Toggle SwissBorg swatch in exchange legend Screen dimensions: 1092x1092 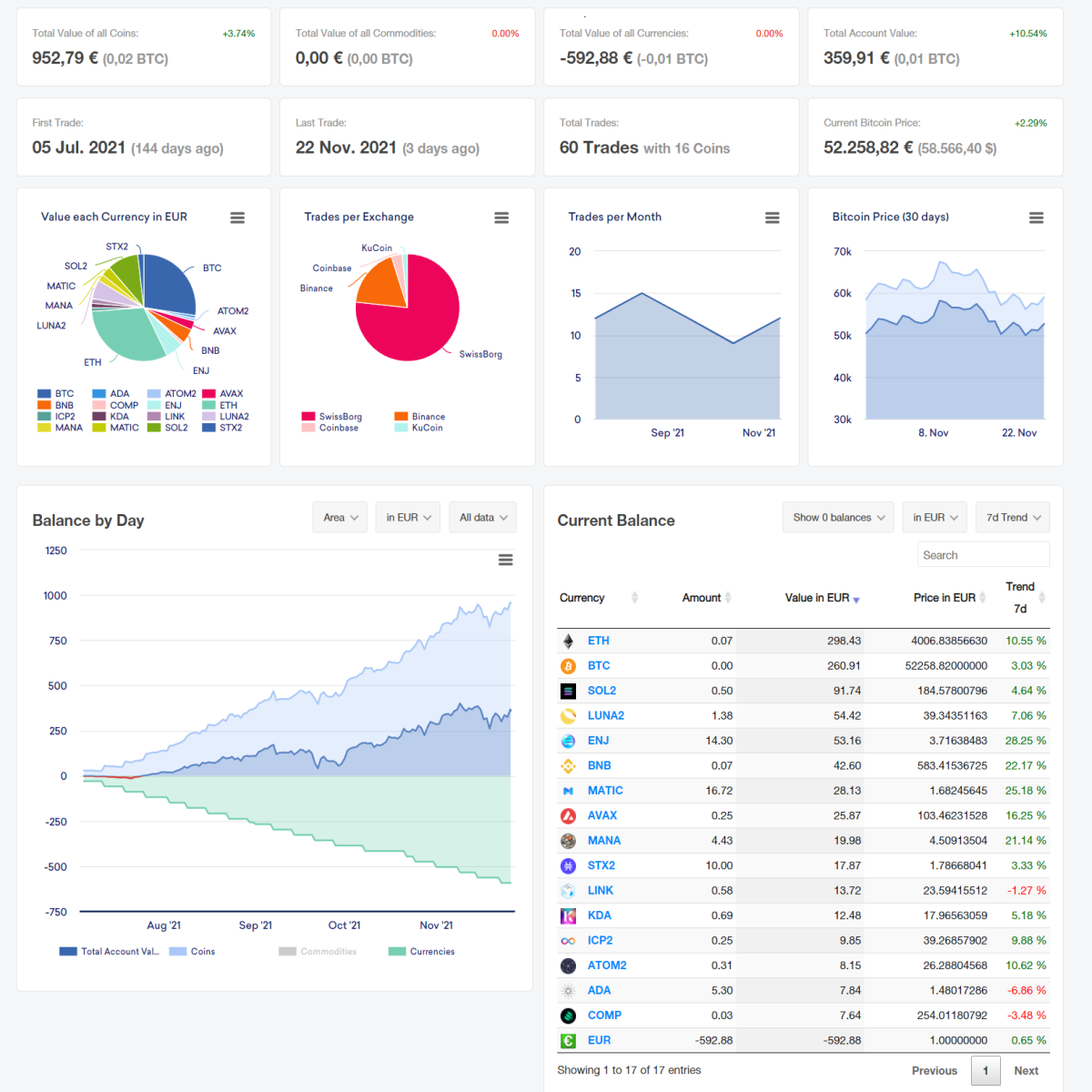point(308,417)
